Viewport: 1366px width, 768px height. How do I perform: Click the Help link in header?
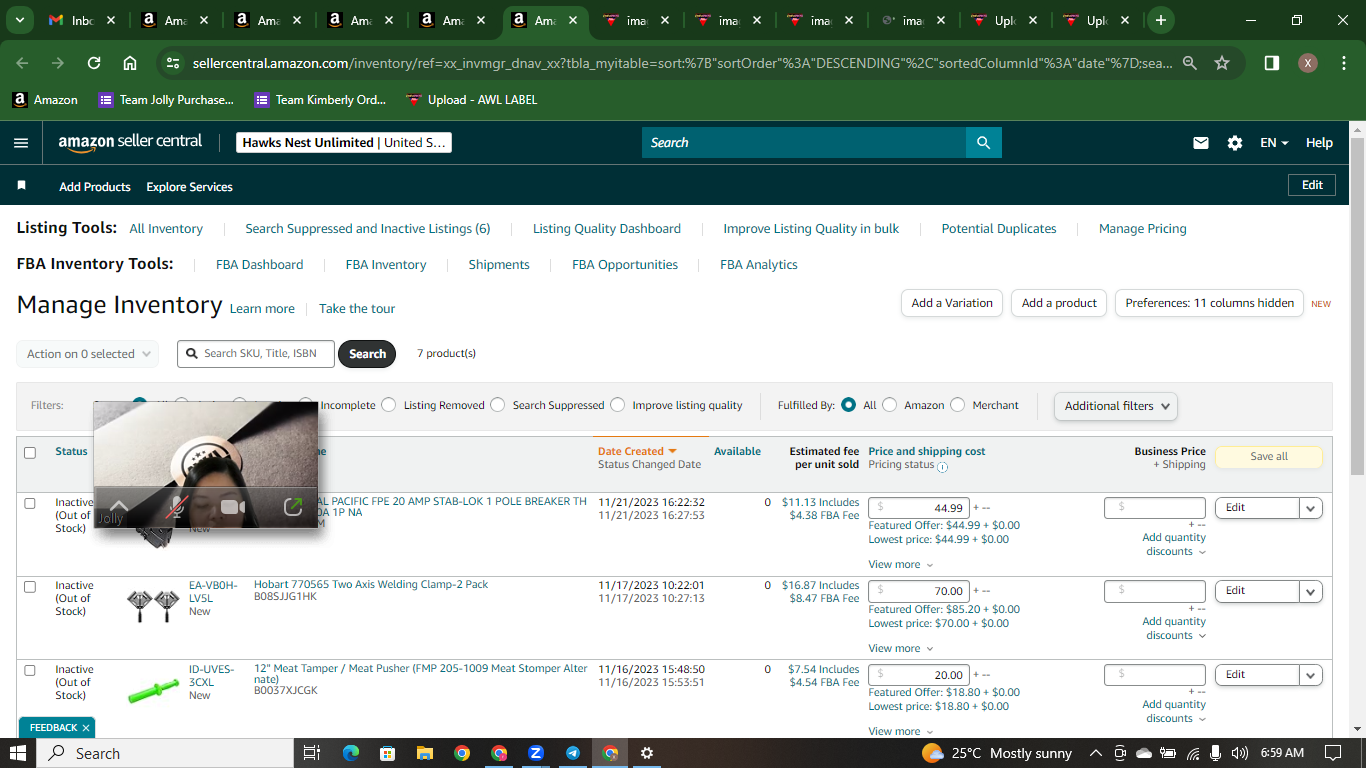[1319, 143]
